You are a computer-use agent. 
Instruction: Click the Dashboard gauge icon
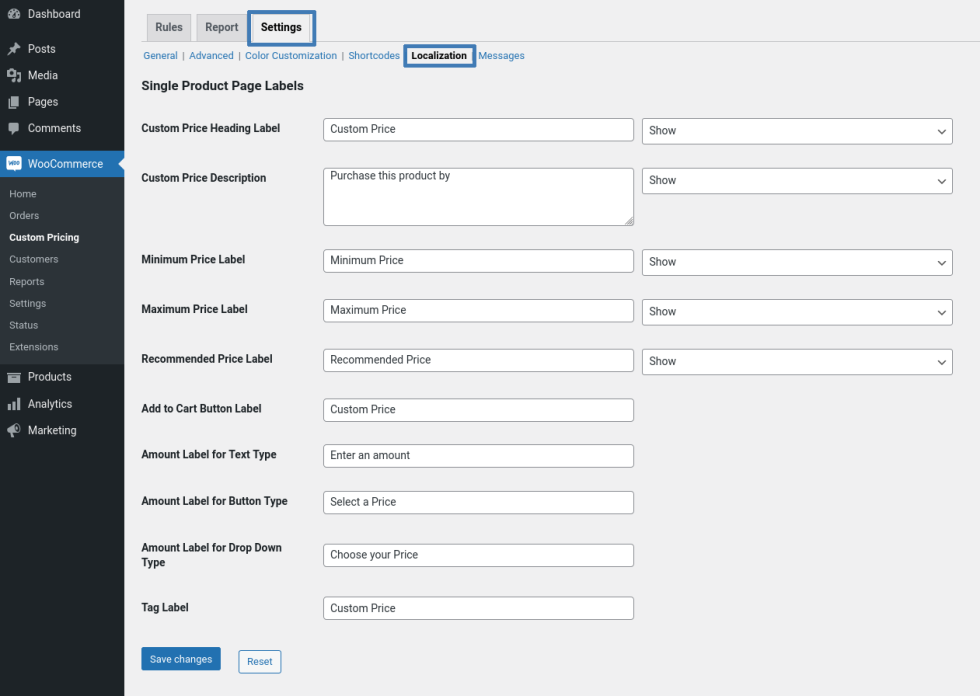point(14,14)
